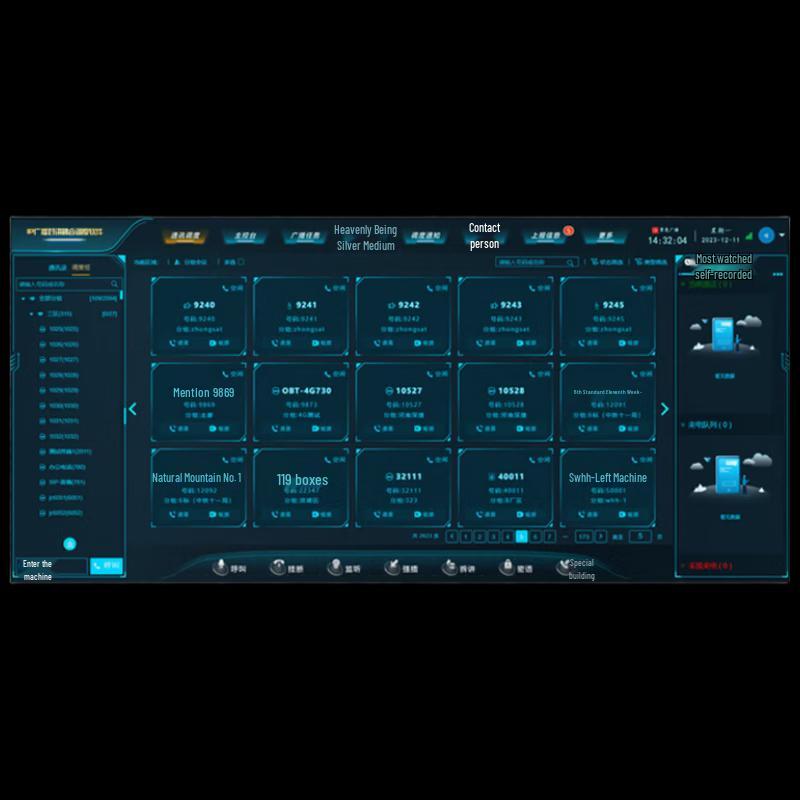This screenshot has height=800, width=800.
Task: Switch to the Heavenly Being Silver Medium tab
Action: 365,237
